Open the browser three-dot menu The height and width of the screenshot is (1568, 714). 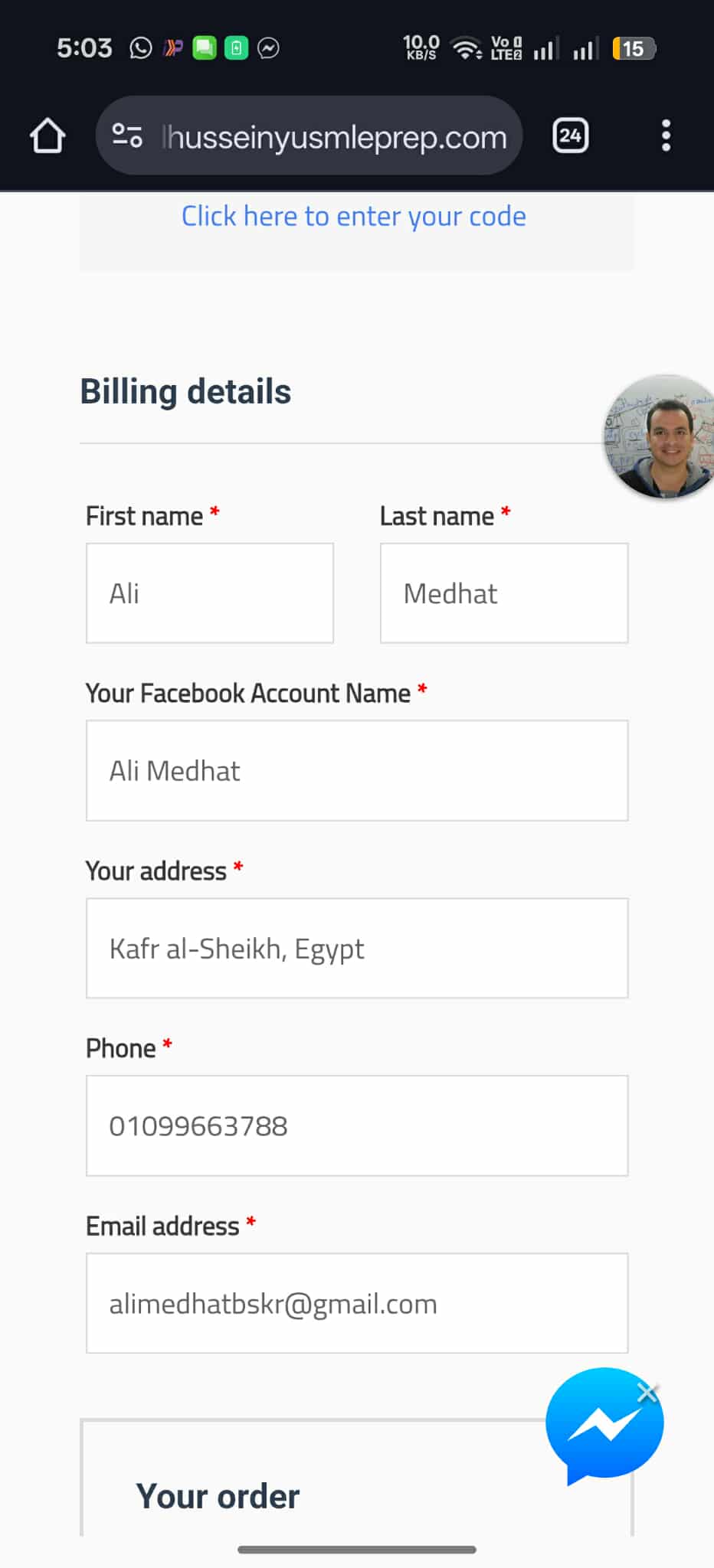point(666,136)
